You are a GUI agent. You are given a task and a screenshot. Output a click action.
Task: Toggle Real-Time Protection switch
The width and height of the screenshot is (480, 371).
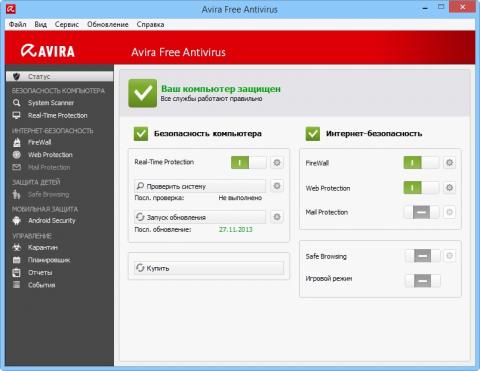pos(249,163)
